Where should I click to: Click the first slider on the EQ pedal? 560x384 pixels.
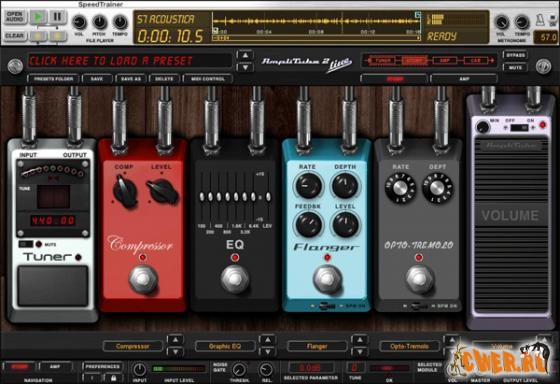click(202, 196)
